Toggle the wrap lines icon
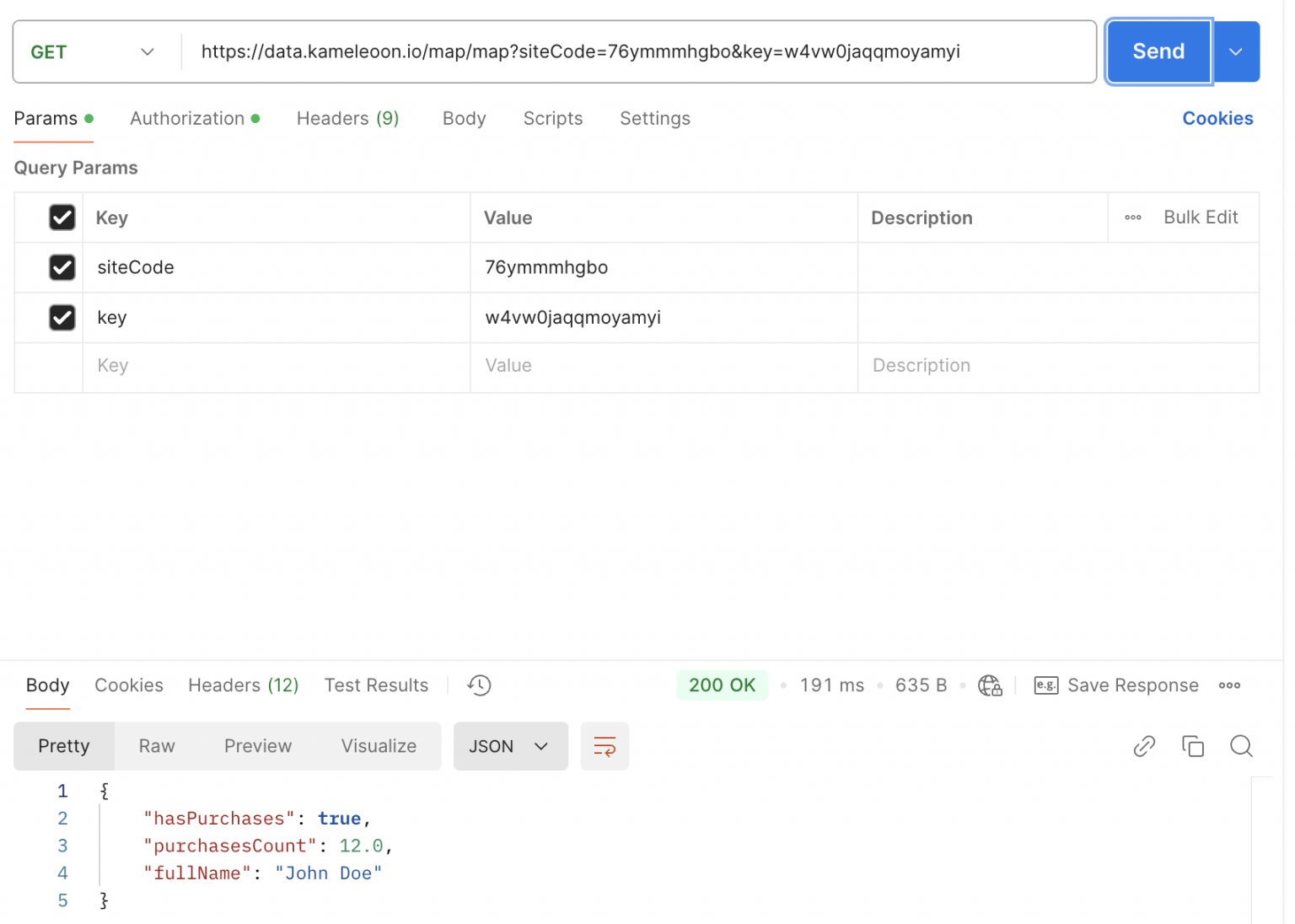Screen dimensions: 1295x924 pyautogui.click(x=605, y=746)
